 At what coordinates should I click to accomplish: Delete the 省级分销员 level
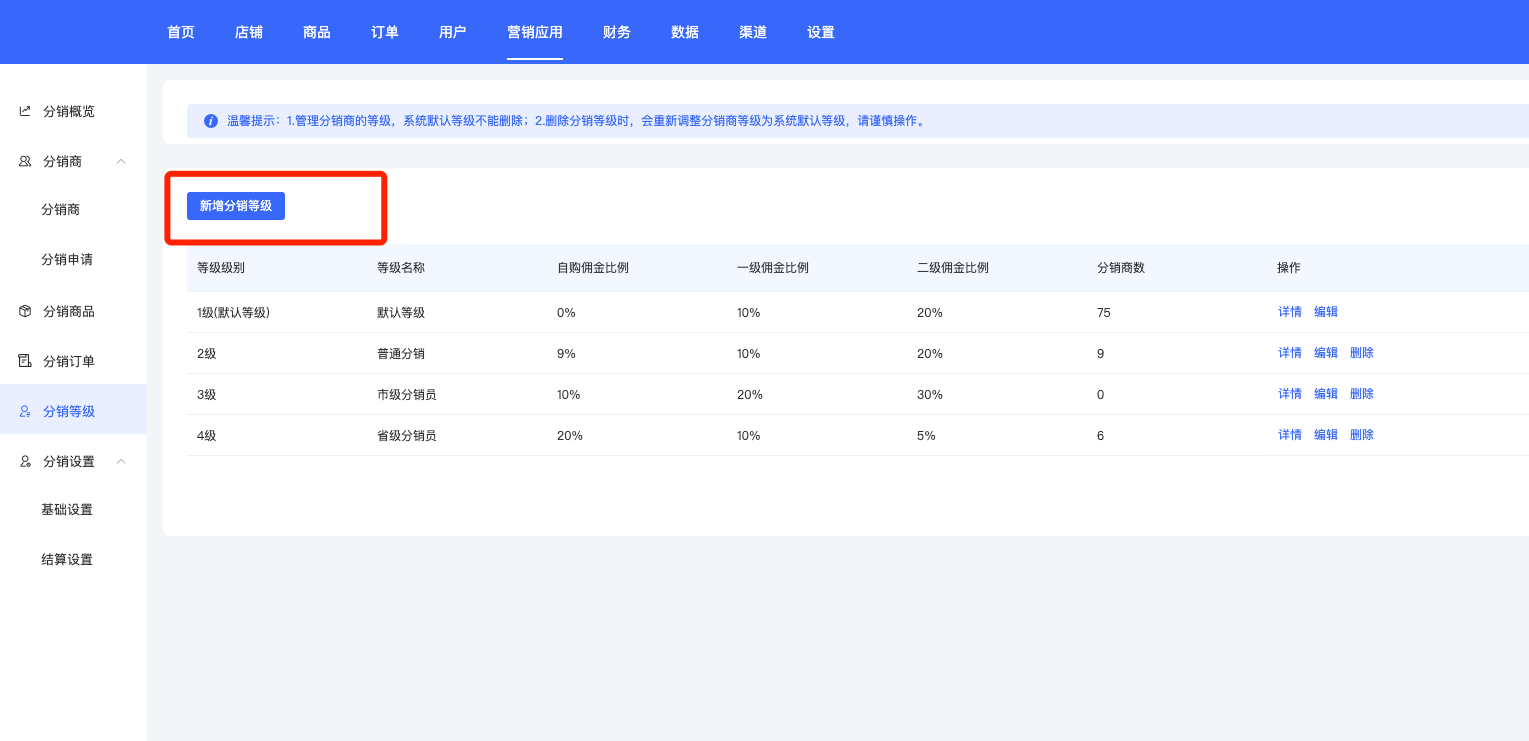point(1362,435)
